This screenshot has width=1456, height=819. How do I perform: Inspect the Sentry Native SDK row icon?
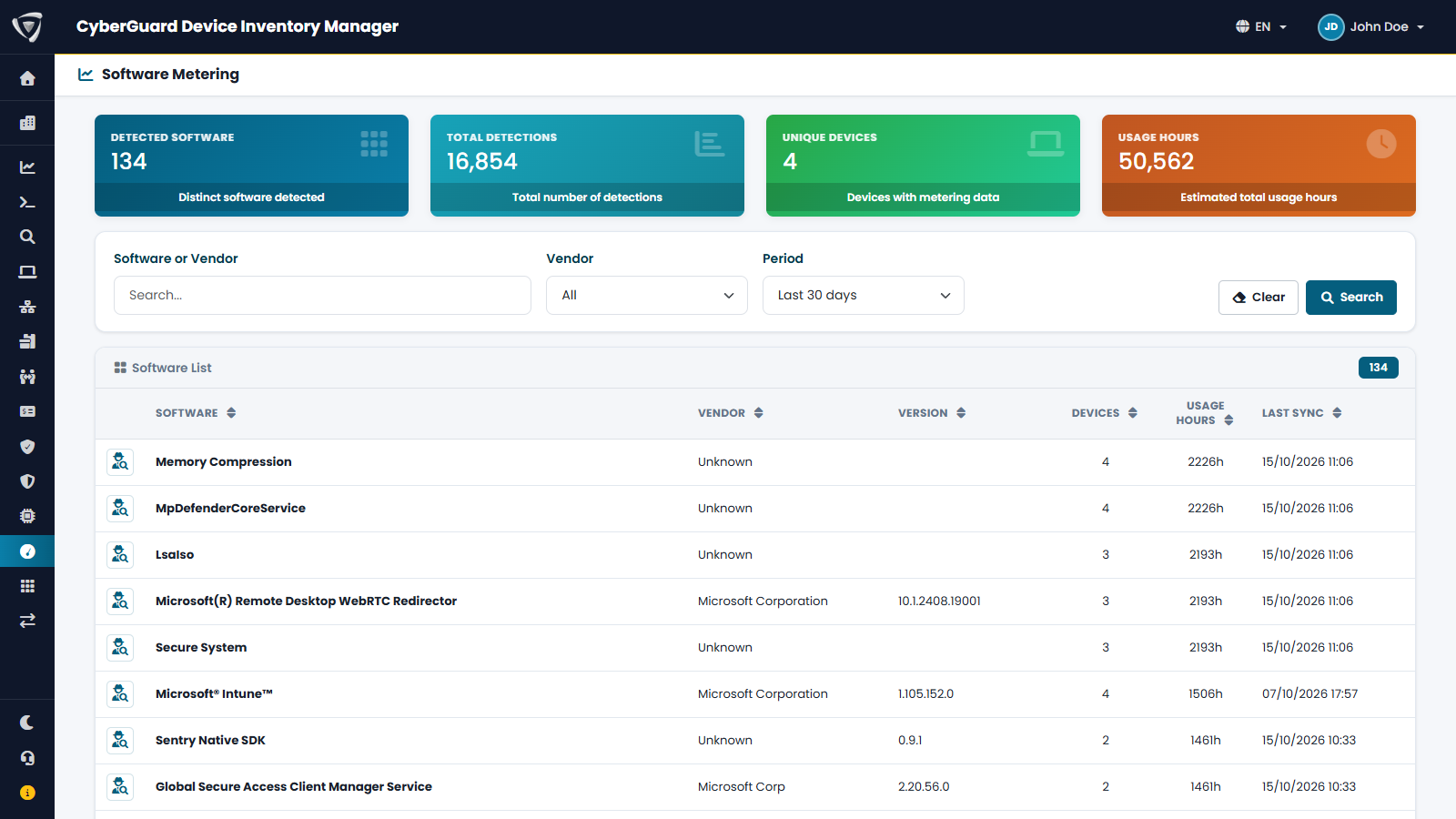click(x=120, y=741)
